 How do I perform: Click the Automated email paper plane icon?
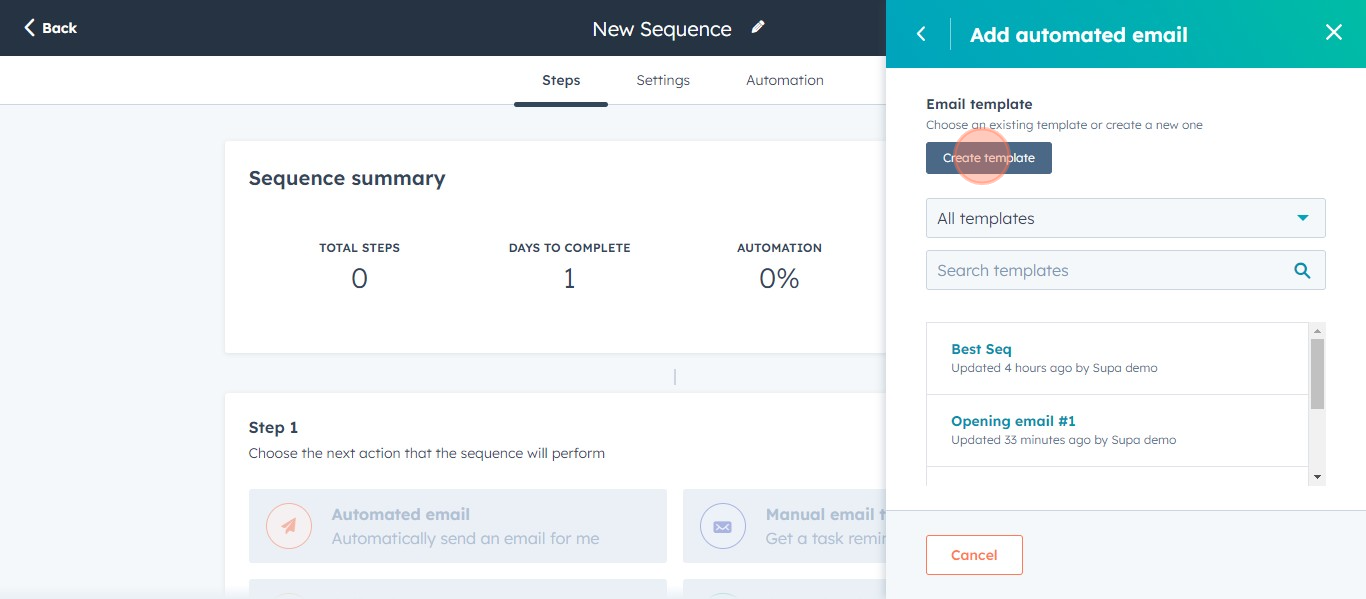coord(289,526)
